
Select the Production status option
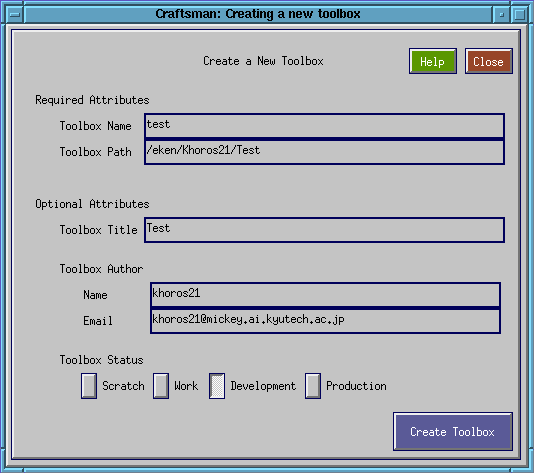coord(313,386)
